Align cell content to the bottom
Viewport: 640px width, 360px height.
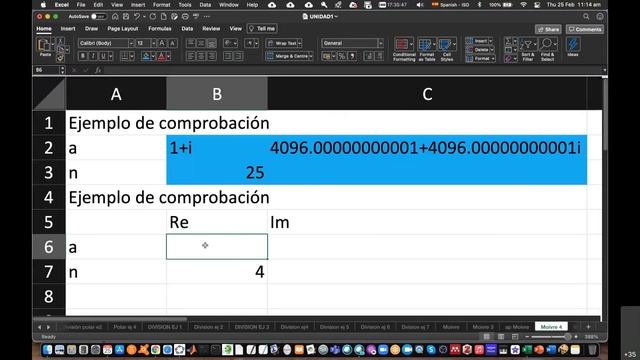[212, 43]
